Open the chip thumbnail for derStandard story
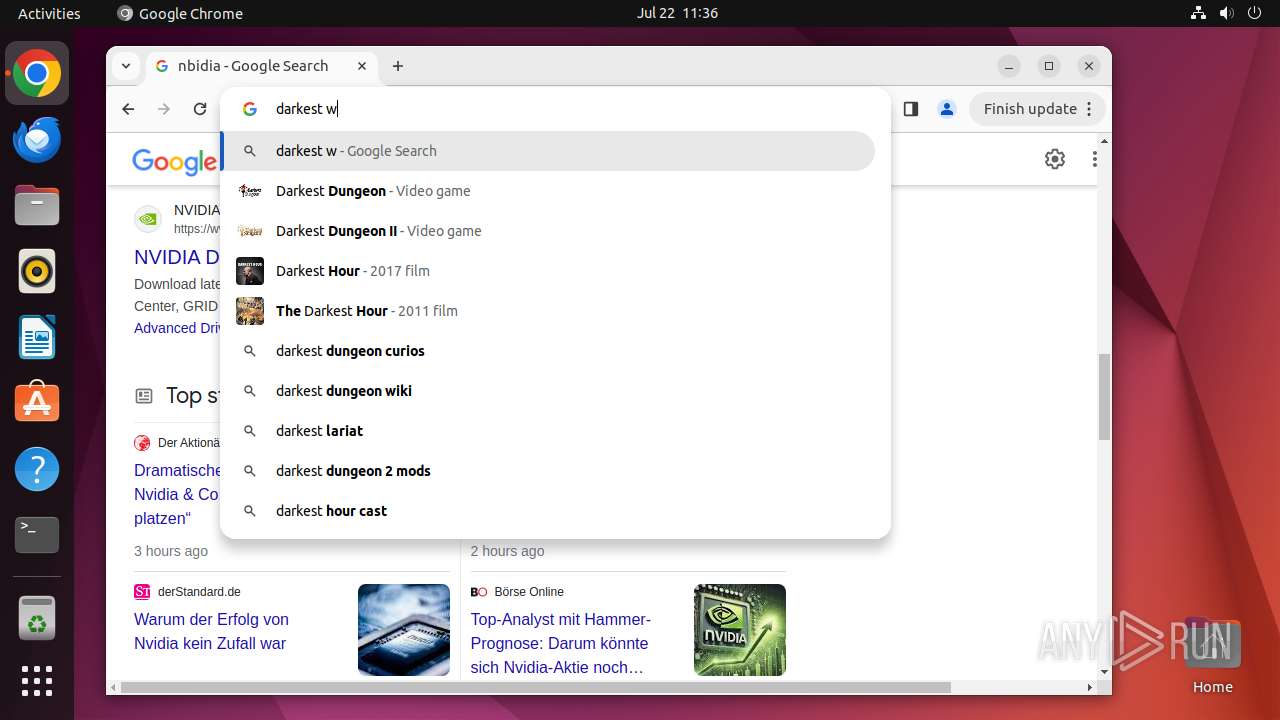1280x720 pixels. (x=404, y=630)
